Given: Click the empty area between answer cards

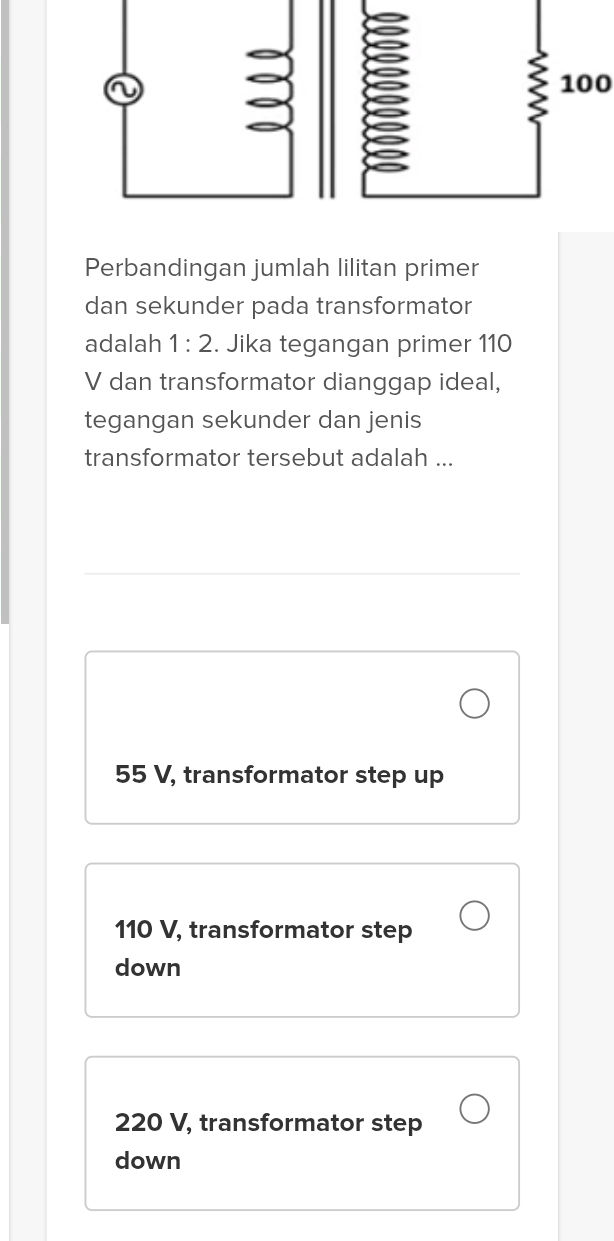Looking at the screenshot, I should [x=302, y=843].
